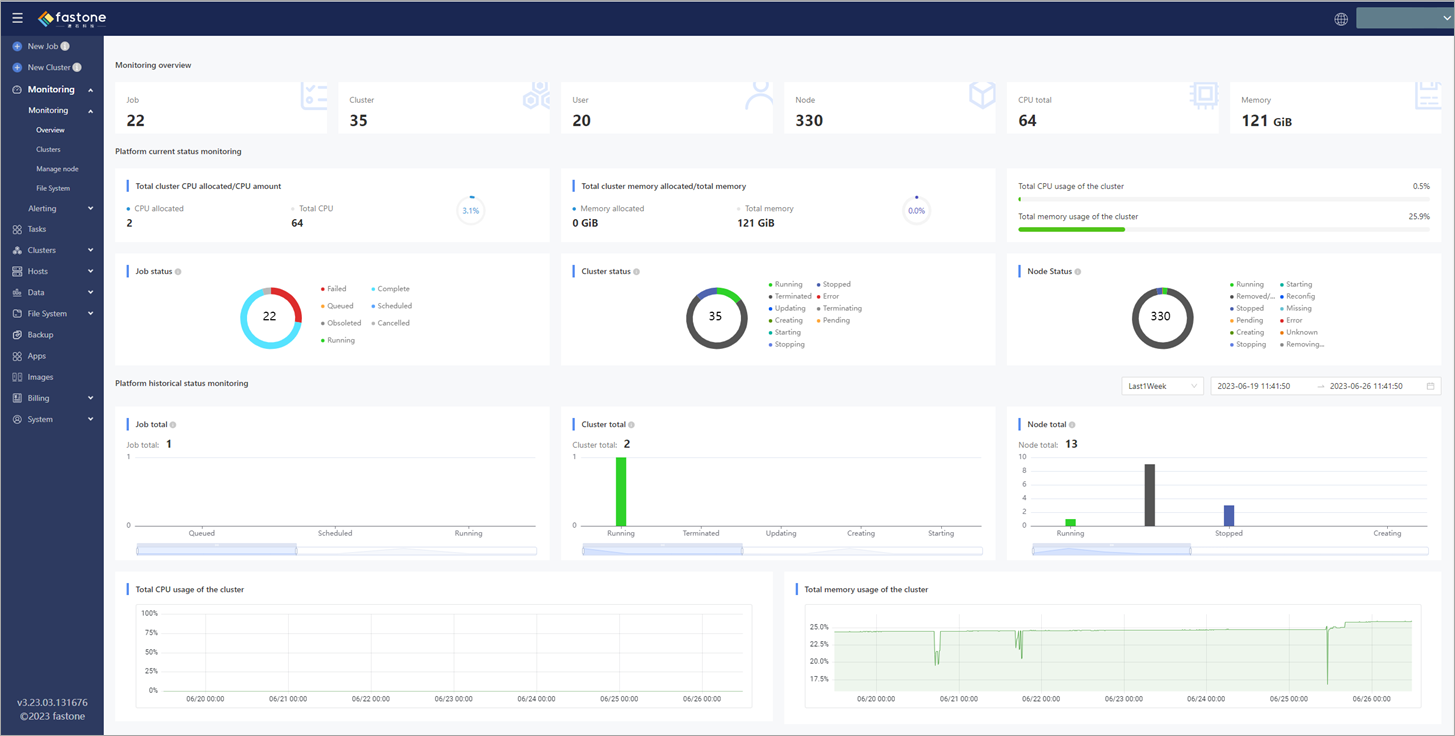Click the tall green Running bar in Cluster total
The width and height of the screenshot is (1455, 736).
(x=621, y=491)
